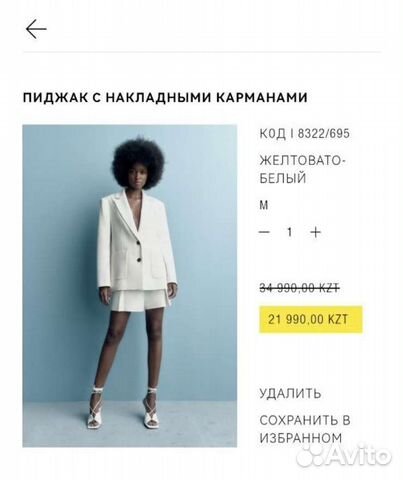403x480 pixels.
Task: Go back using the left arrow
Action: tap(36, 29)
